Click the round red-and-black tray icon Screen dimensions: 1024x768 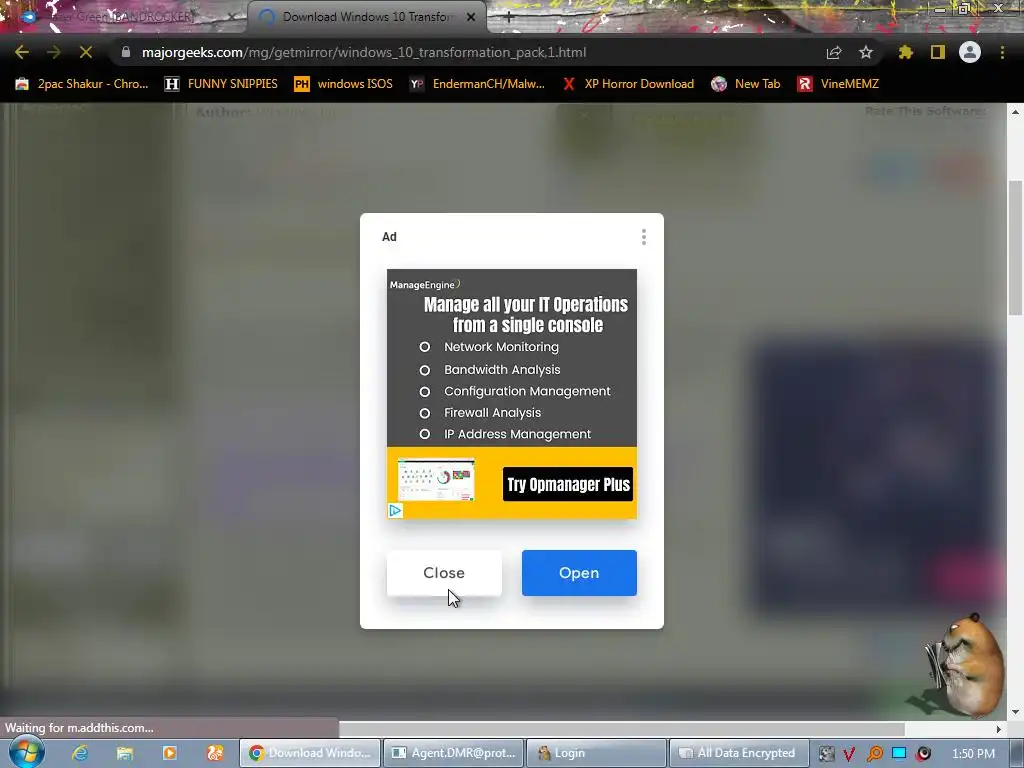coord(923,754)
